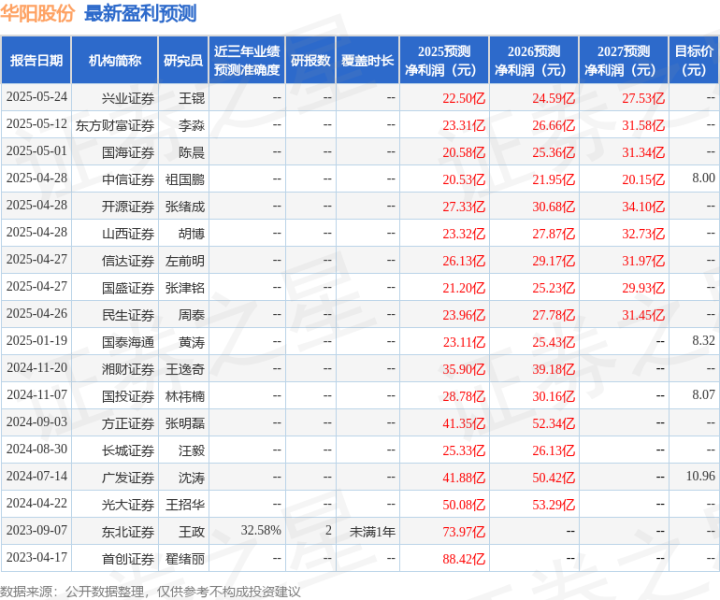Click the 研报数 column header
The height and width of the screenshot is (600, 720).
(311, 61)
